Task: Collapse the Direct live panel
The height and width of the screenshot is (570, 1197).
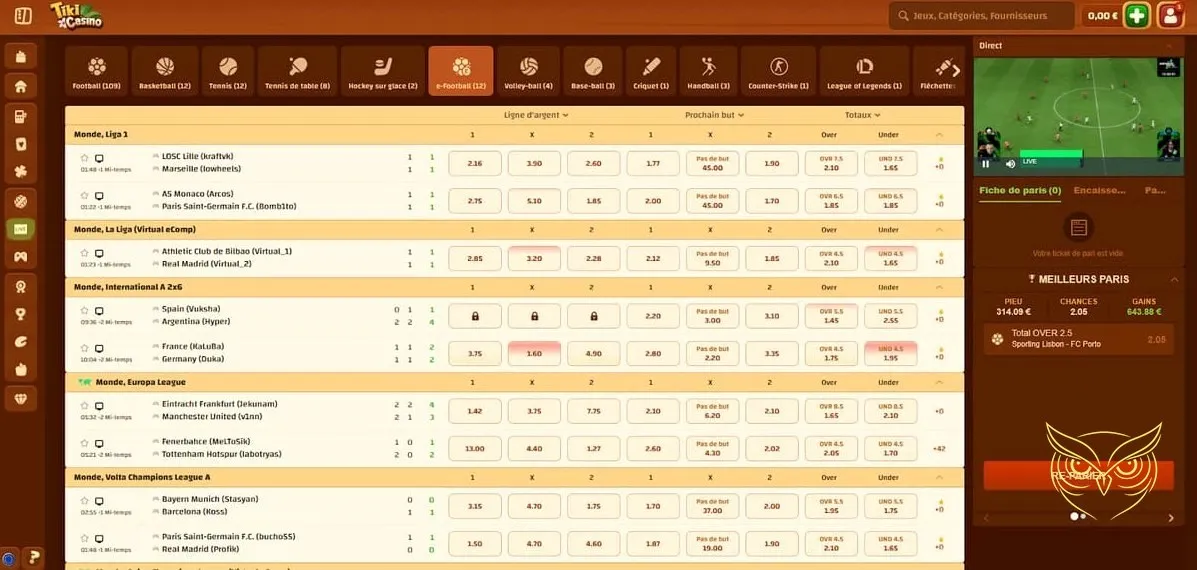Action: click(1170, 46)
